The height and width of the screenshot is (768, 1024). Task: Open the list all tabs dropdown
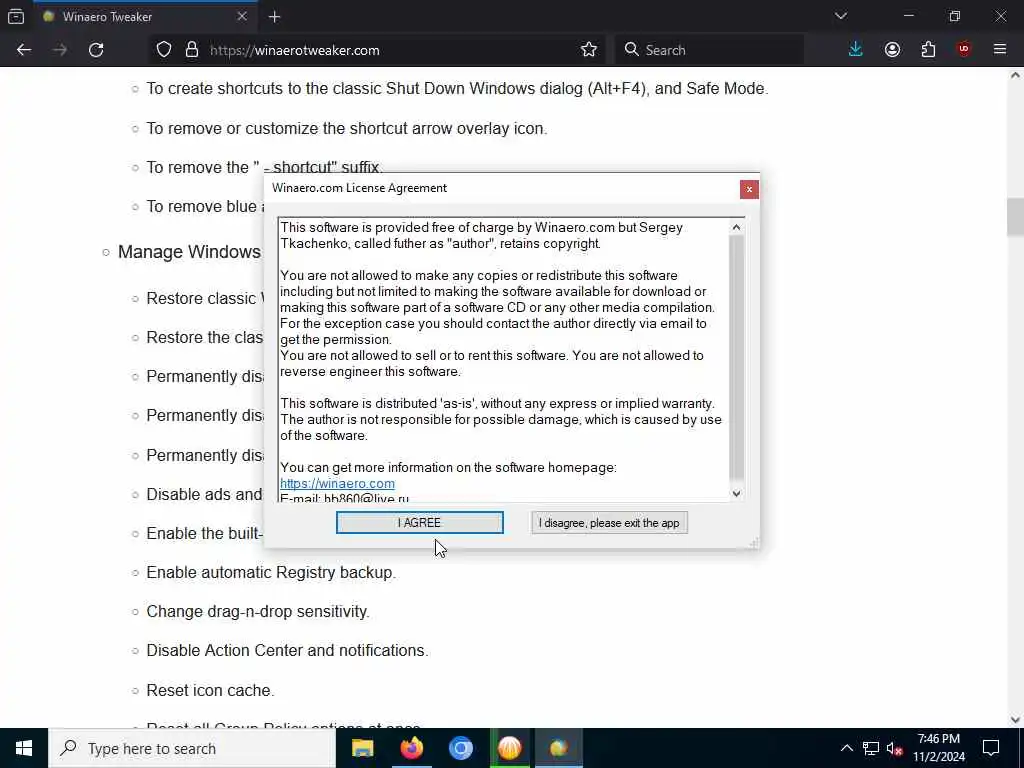tap(840, 16)
